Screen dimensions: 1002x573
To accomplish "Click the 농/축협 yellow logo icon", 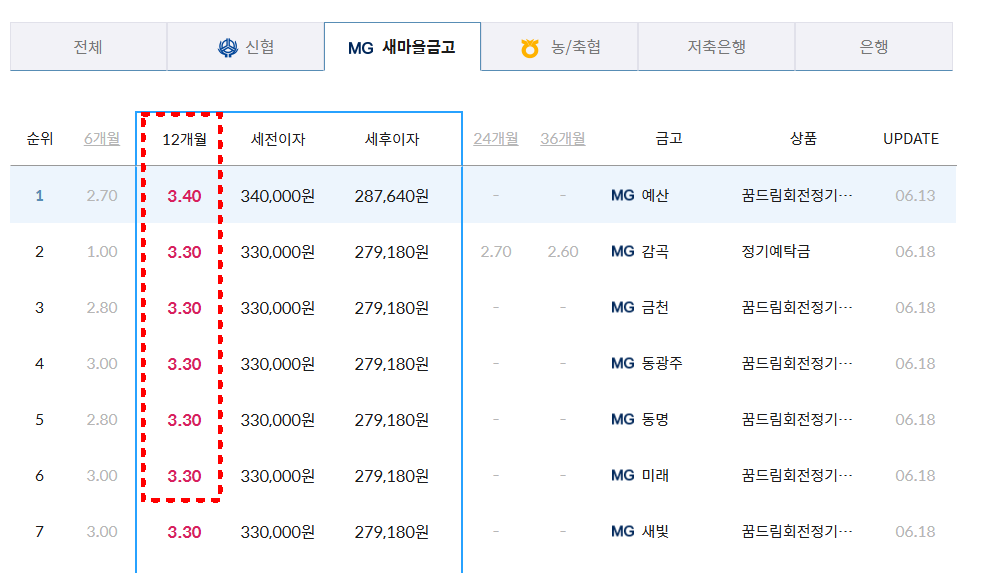I will tap(530, 48).
